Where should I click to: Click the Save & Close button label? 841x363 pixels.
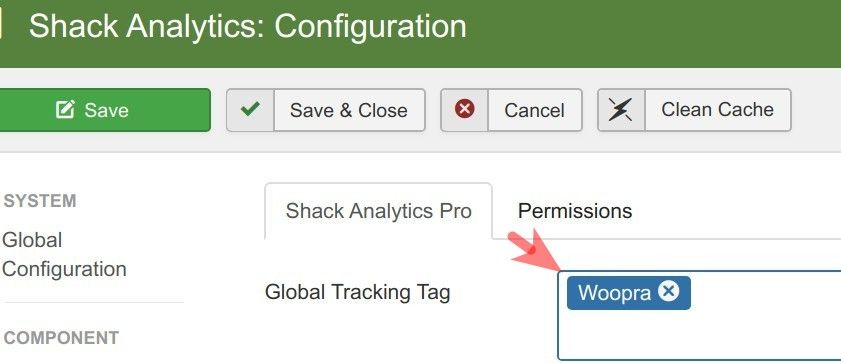click(x=349, y=110)
